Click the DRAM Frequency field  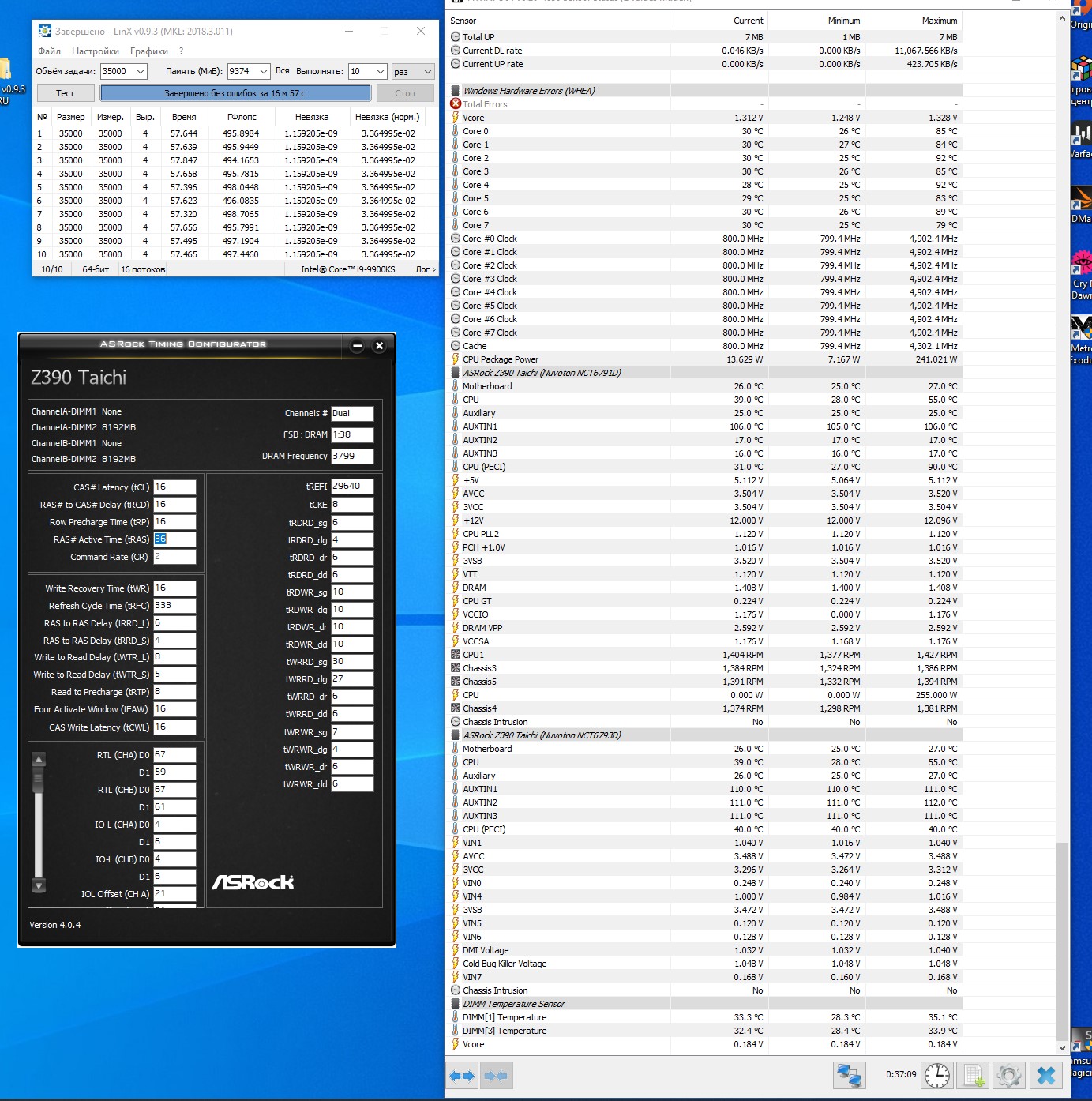(352, 457)
